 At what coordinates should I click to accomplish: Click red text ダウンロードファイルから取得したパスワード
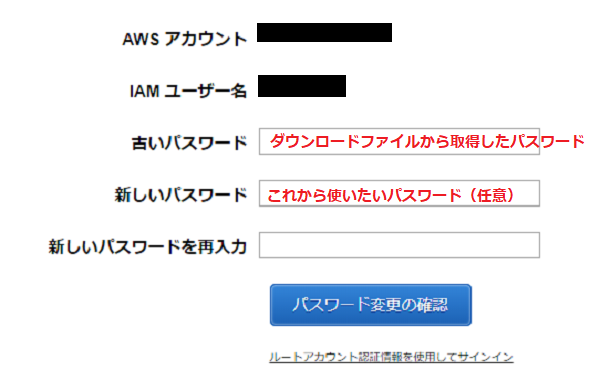pos(427,141)
